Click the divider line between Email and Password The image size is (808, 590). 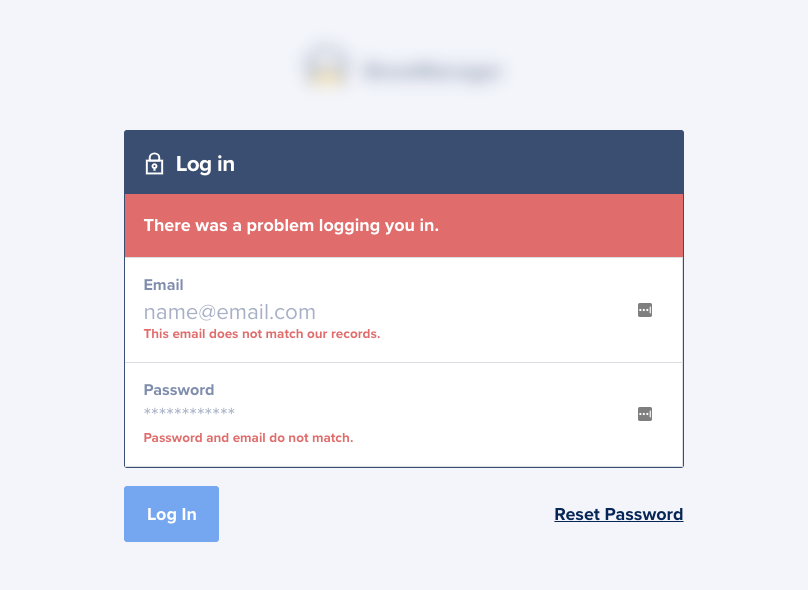click(404, 362)
